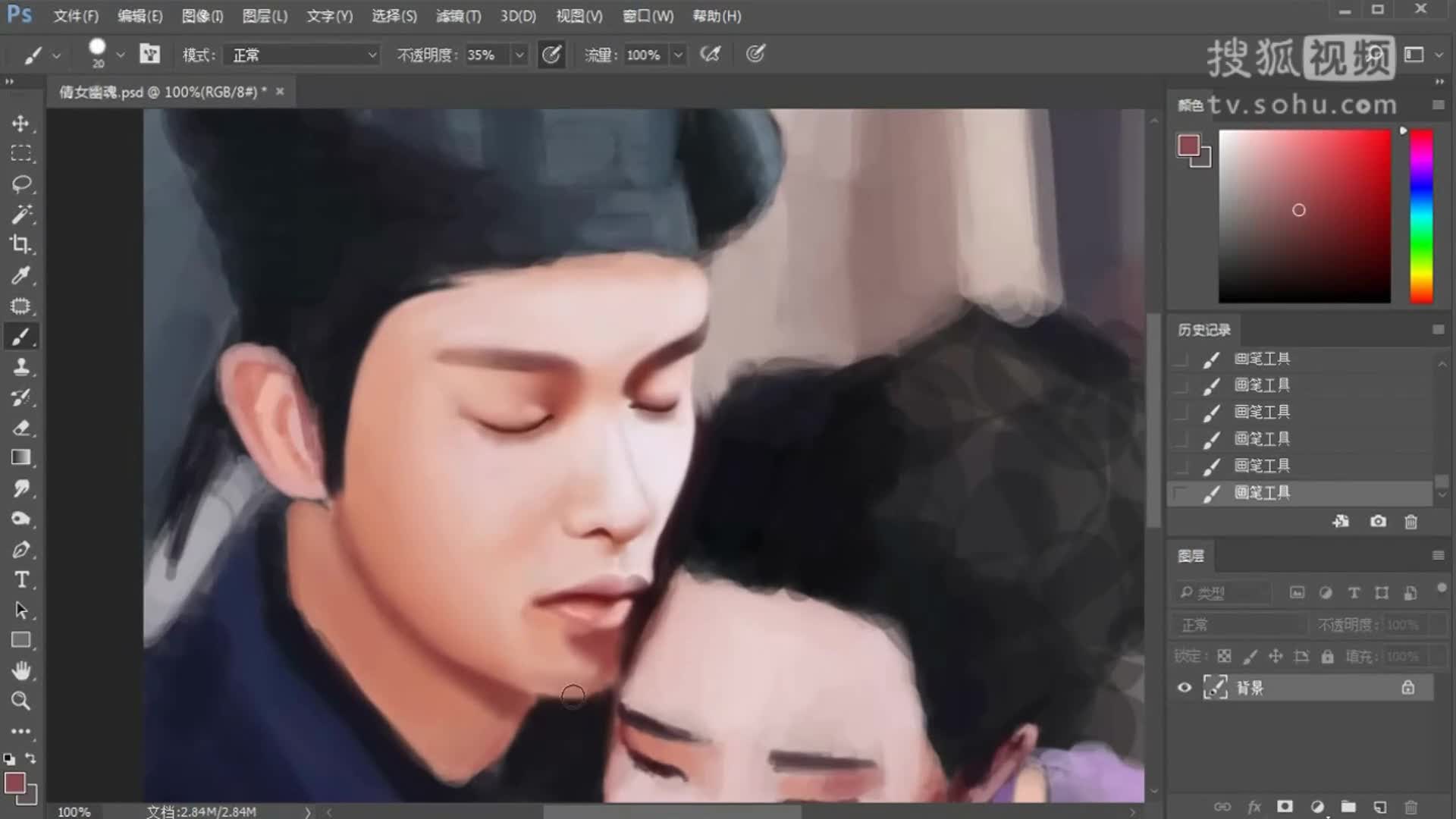Select the Gradient tool
This screenshot has width=1456, height=819.
[20, 458]
